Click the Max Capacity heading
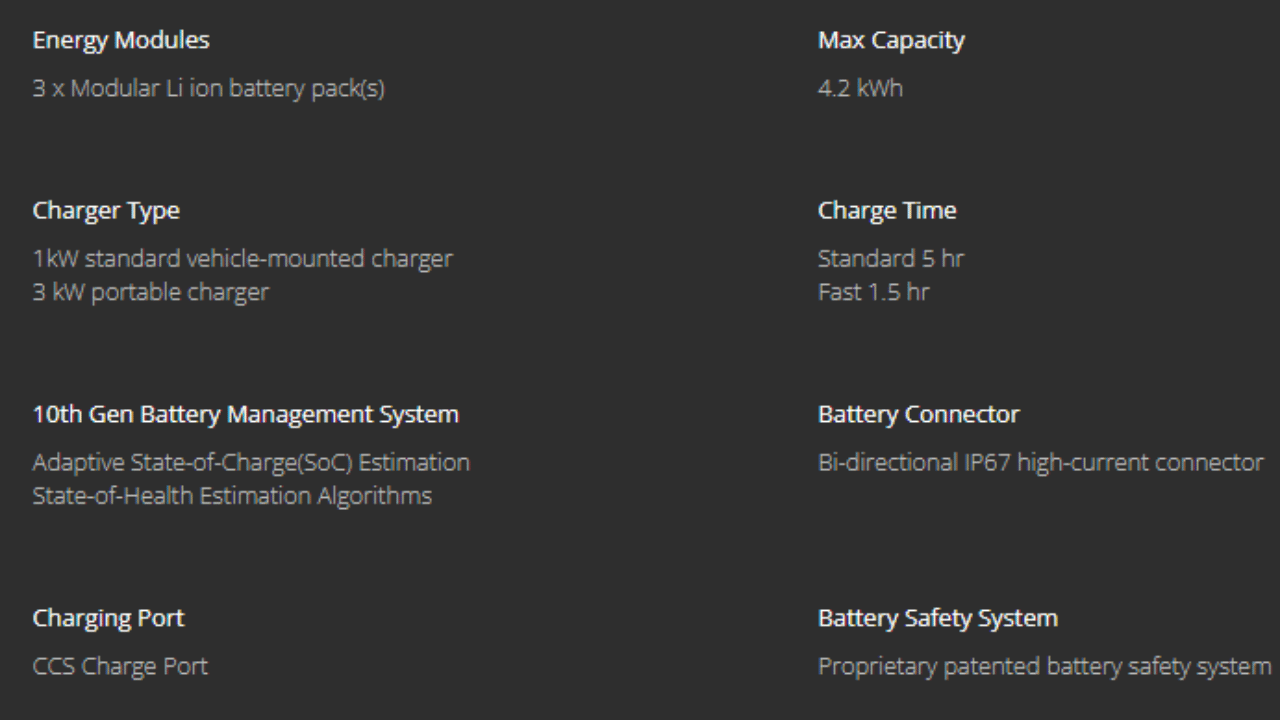1280x720 pixels. tap(891, 41)
